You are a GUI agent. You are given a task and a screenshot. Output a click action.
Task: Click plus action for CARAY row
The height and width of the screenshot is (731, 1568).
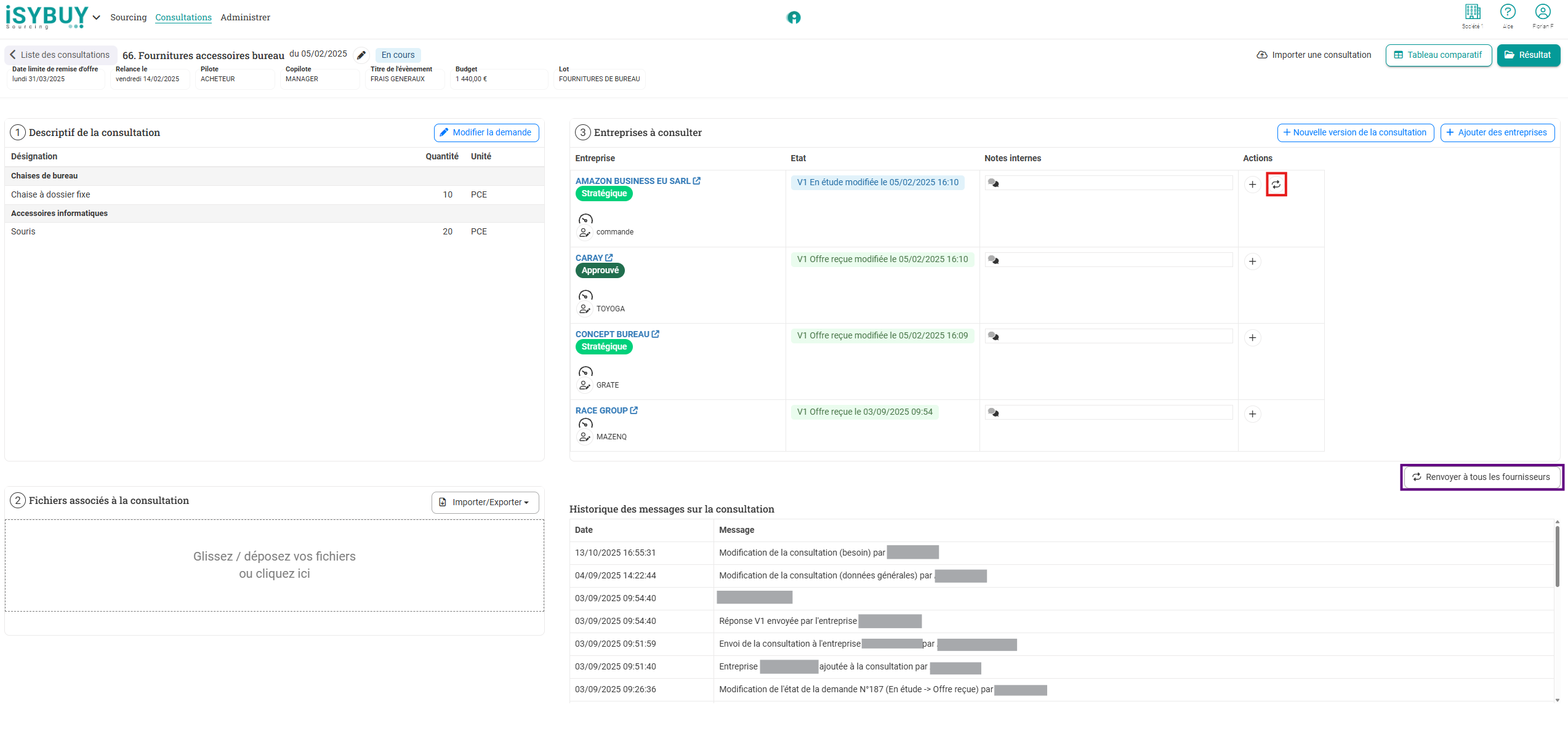[x=1252, y=262]
